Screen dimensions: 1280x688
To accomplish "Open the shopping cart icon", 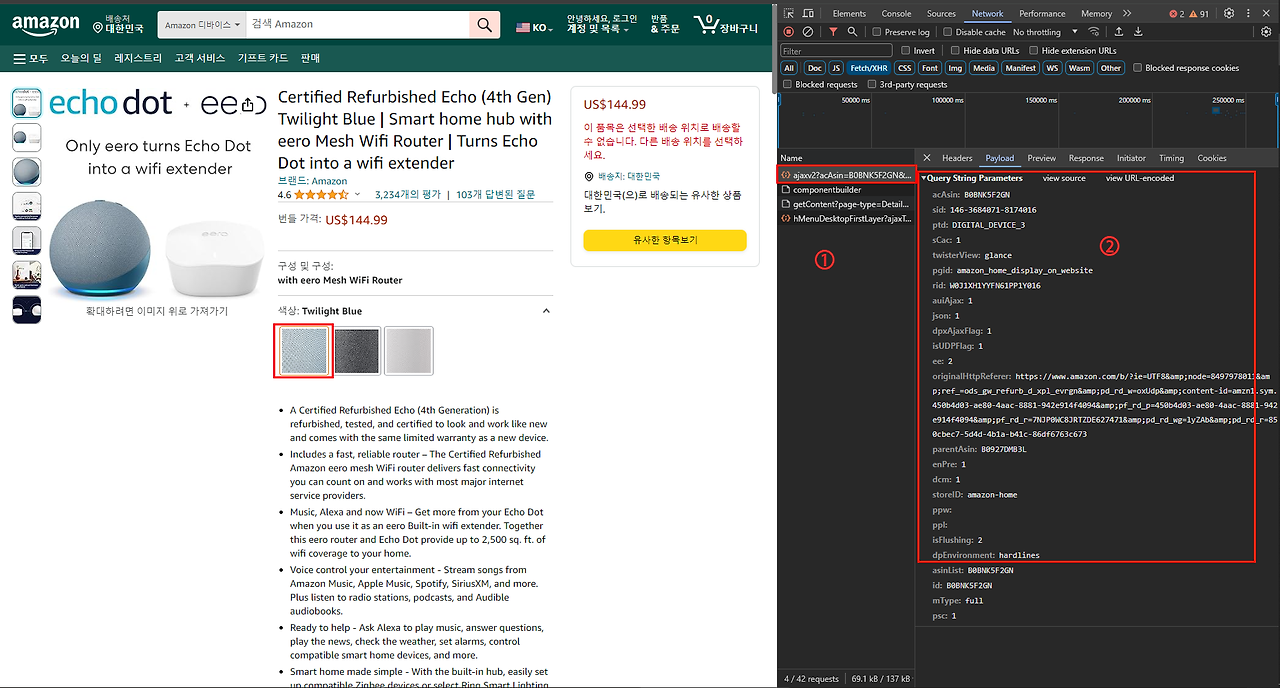I will point(726,24).
